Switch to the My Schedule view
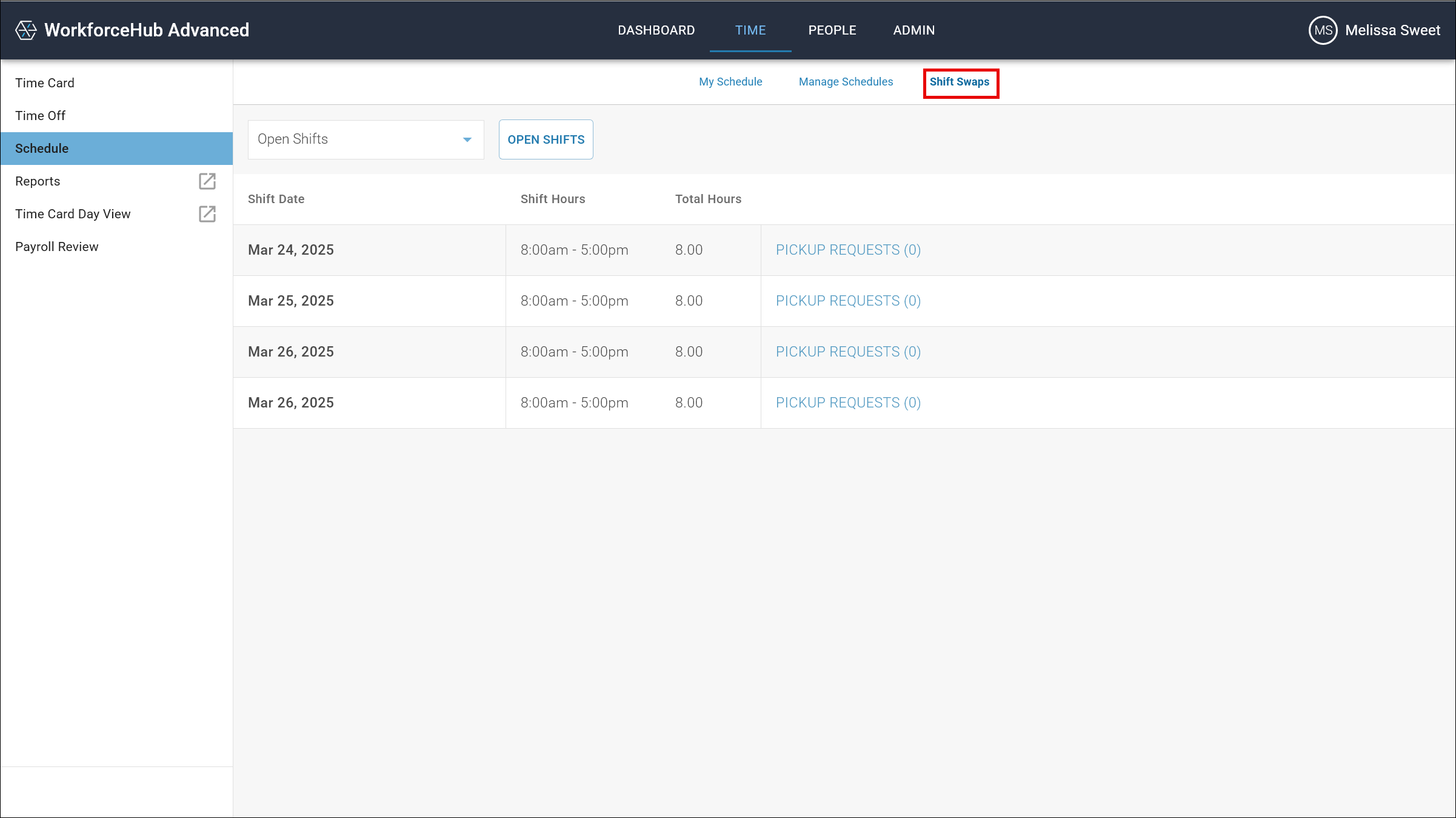The image size is (1456, 818). pyautogui.click(x=730, y=81)
